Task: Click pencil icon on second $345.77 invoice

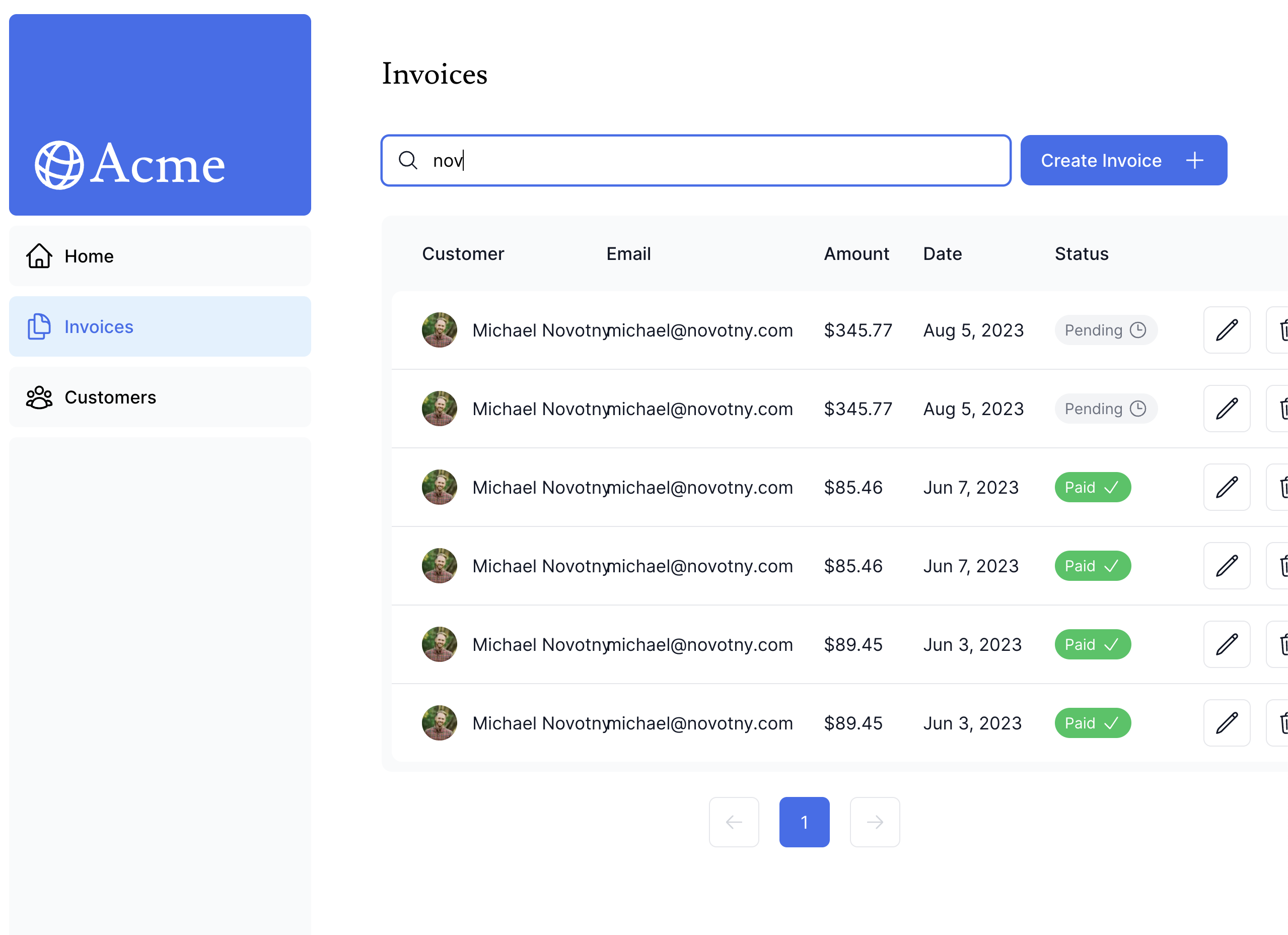Action: (x=1226, y=409)
